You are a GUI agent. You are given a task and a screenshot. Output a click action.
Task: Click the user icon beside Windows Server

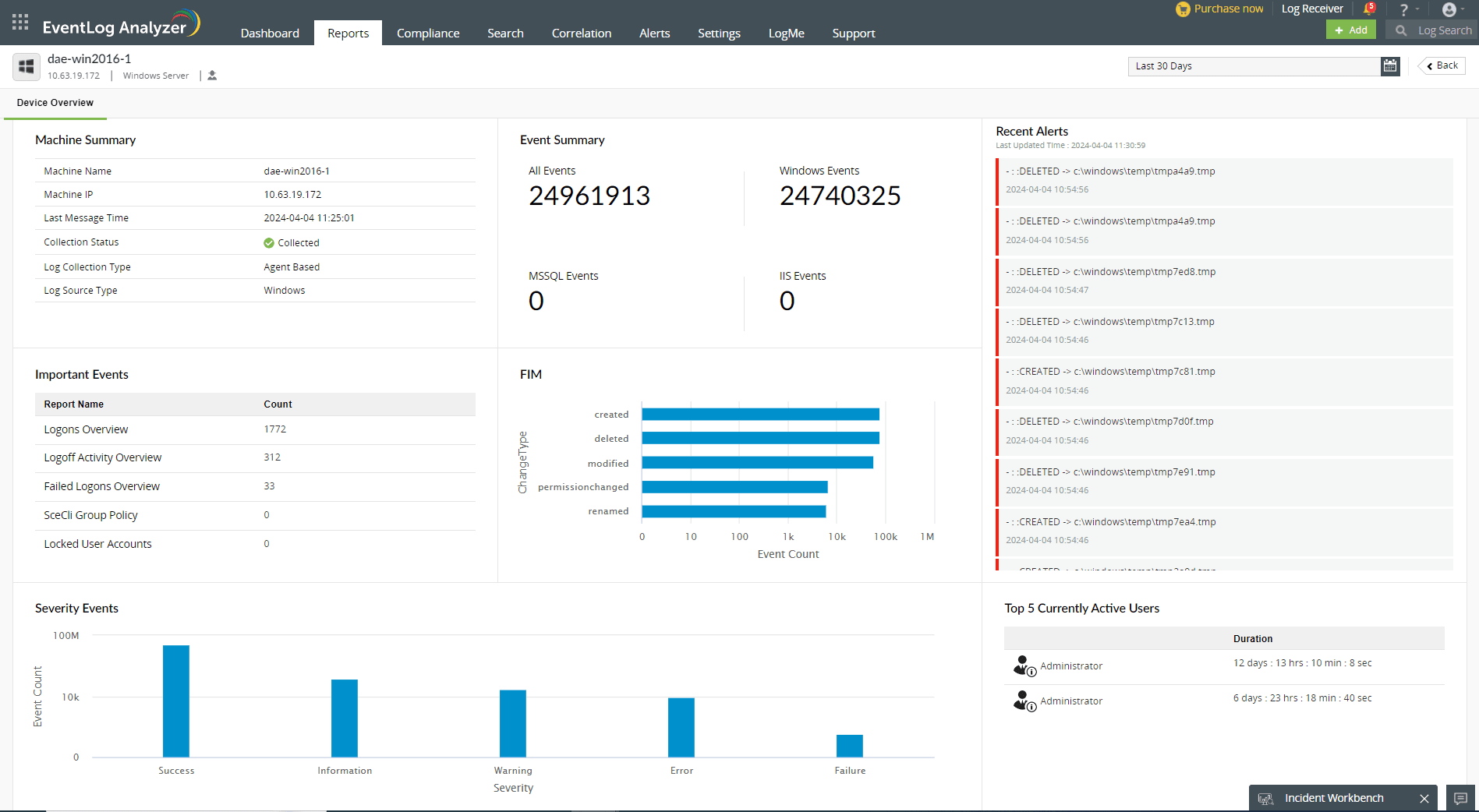[212, 76]
